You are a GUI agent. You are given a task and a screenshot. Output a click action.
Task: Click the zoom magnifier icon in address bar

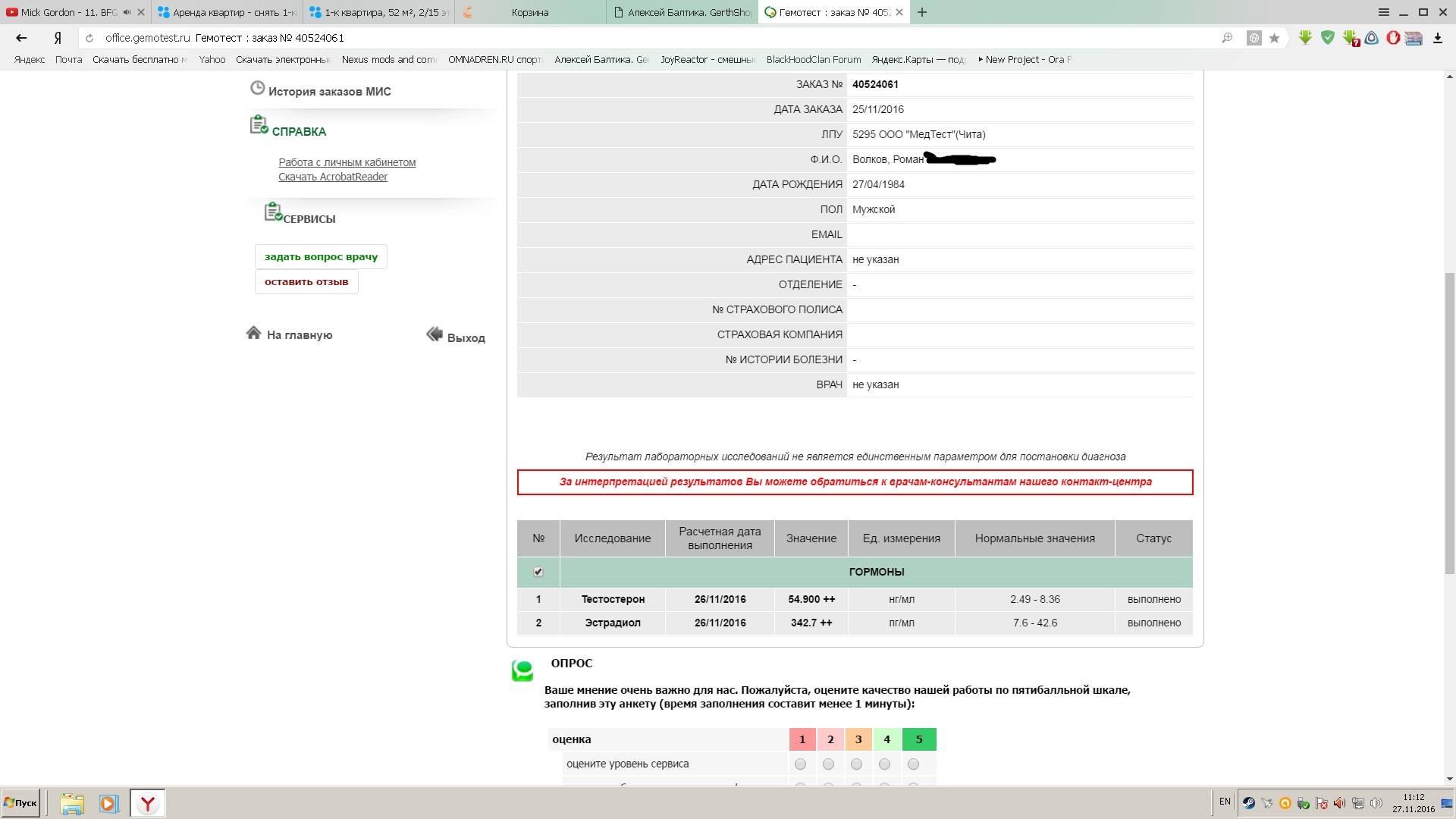[x=1227, y=38]
